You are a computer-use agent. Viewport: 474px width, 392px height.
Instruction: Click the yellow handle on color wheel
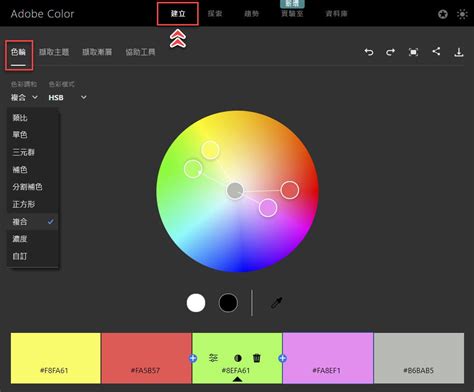pos(210,150)
